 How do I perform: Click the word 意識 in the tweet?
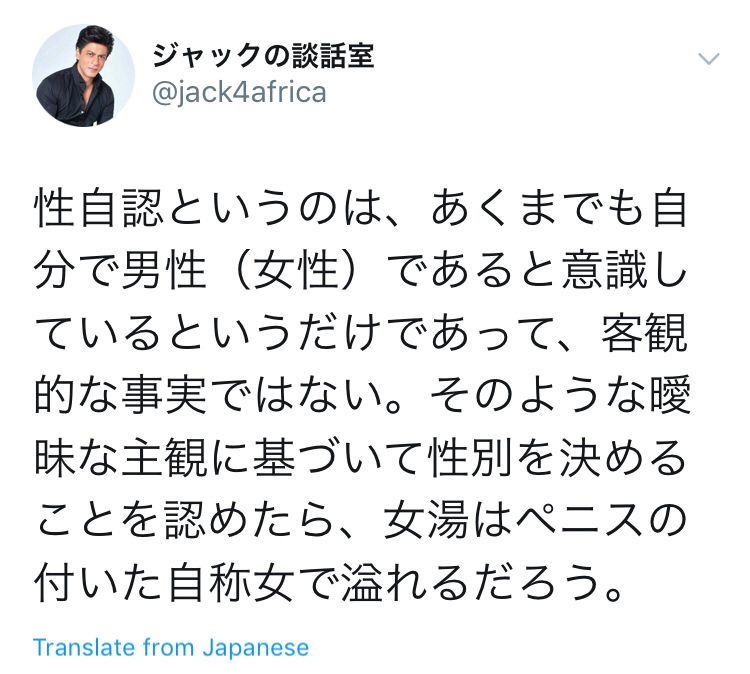pyautogui.click(x=604, y=271)
